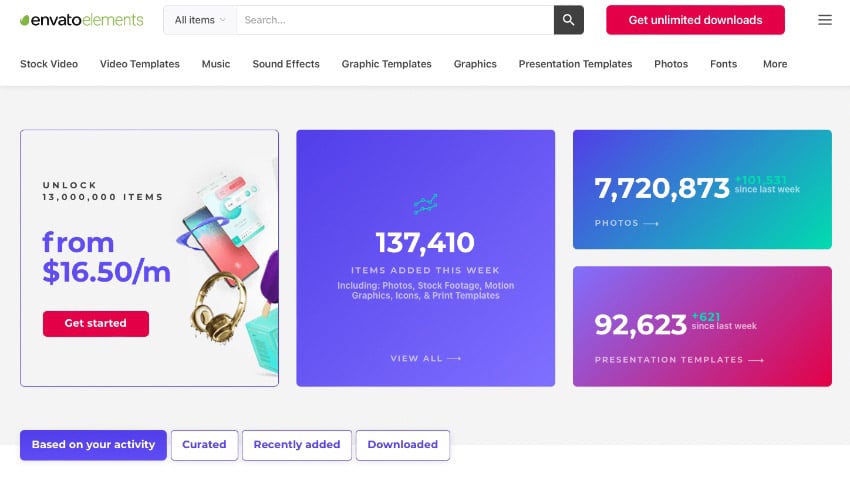Viewport: 850px width, 491px height.
Task: Go to the Graphic Templates category
Action: tap(386, 64)
